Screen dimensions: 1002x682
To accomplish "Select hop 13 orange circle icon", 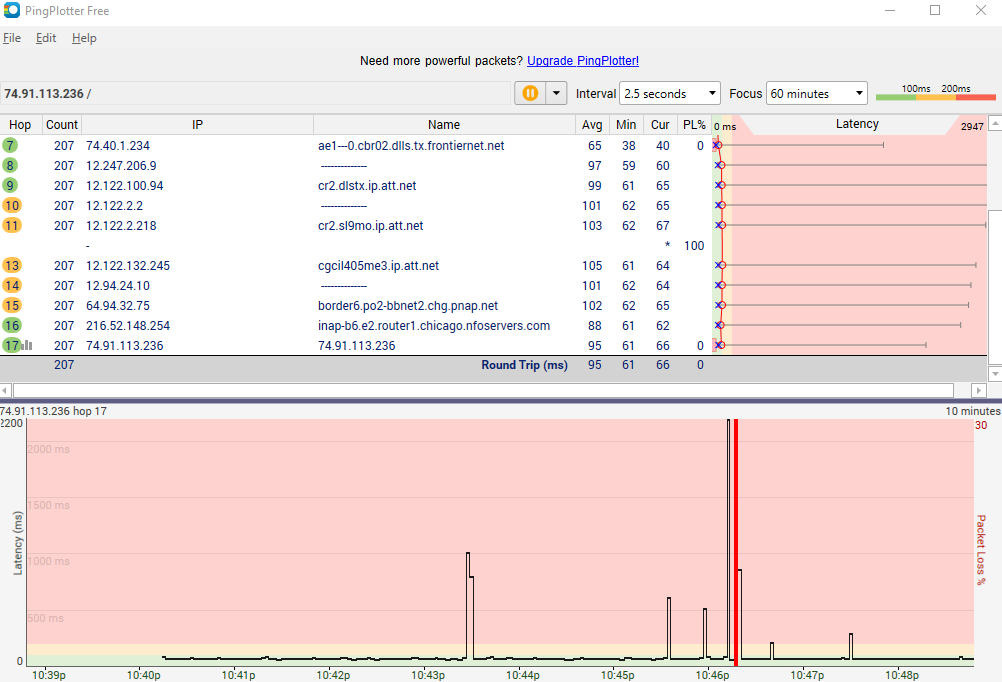I will [x=12, y=265].
